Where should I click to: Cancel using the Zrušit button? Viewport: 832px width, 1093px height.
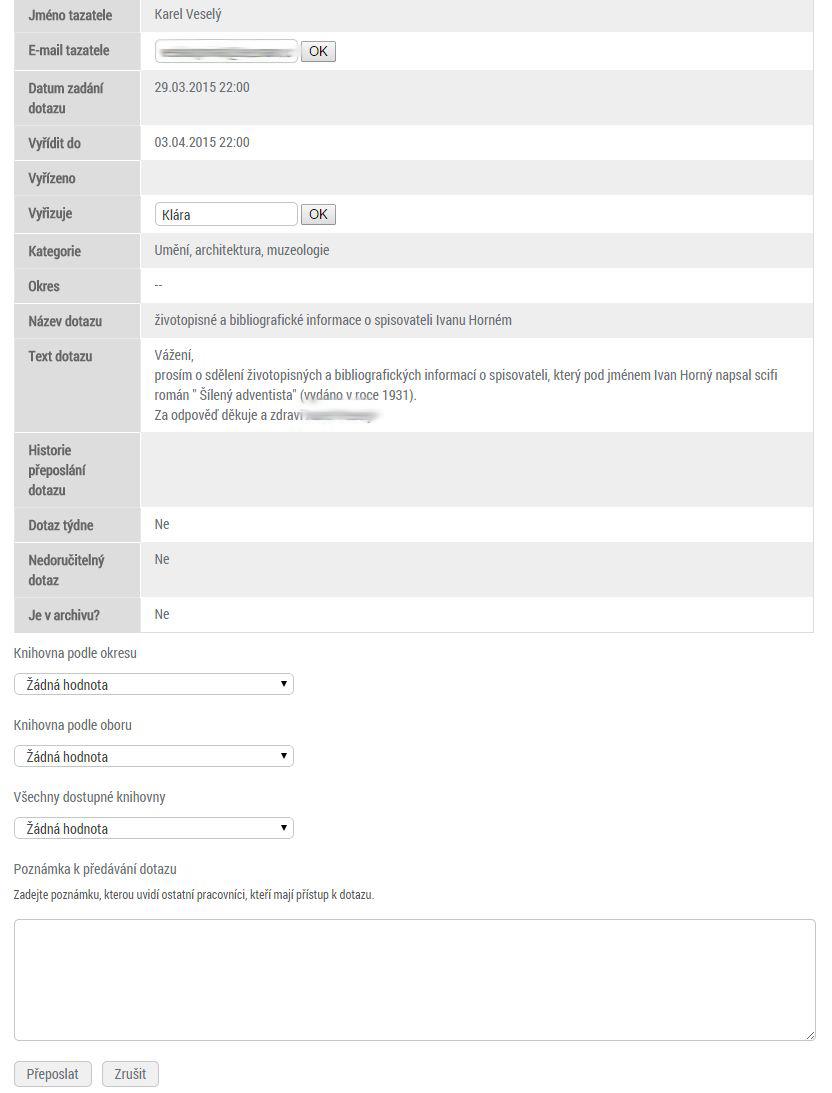[x=130, y=1074]
